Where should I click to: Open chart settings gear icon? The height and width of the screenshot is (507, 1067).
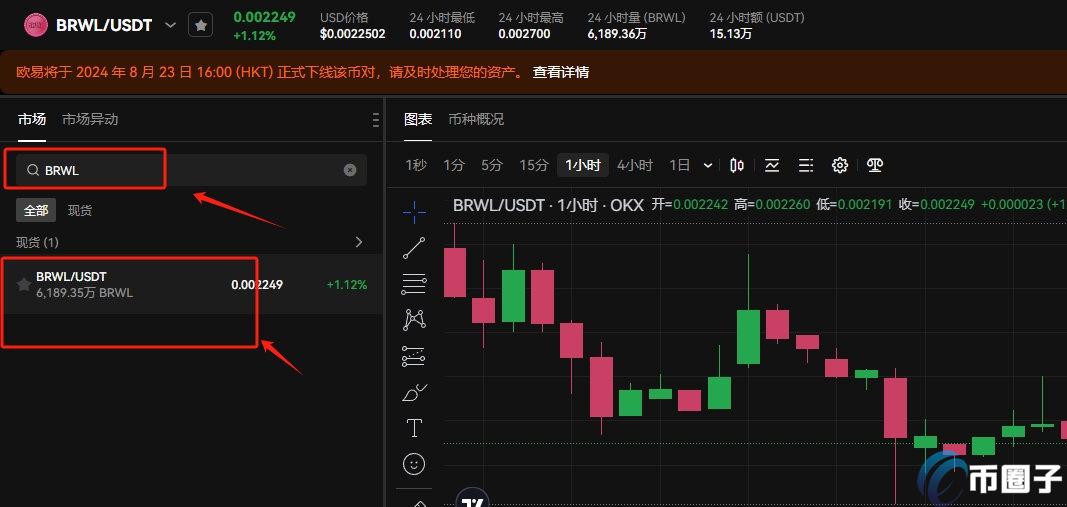840,165
